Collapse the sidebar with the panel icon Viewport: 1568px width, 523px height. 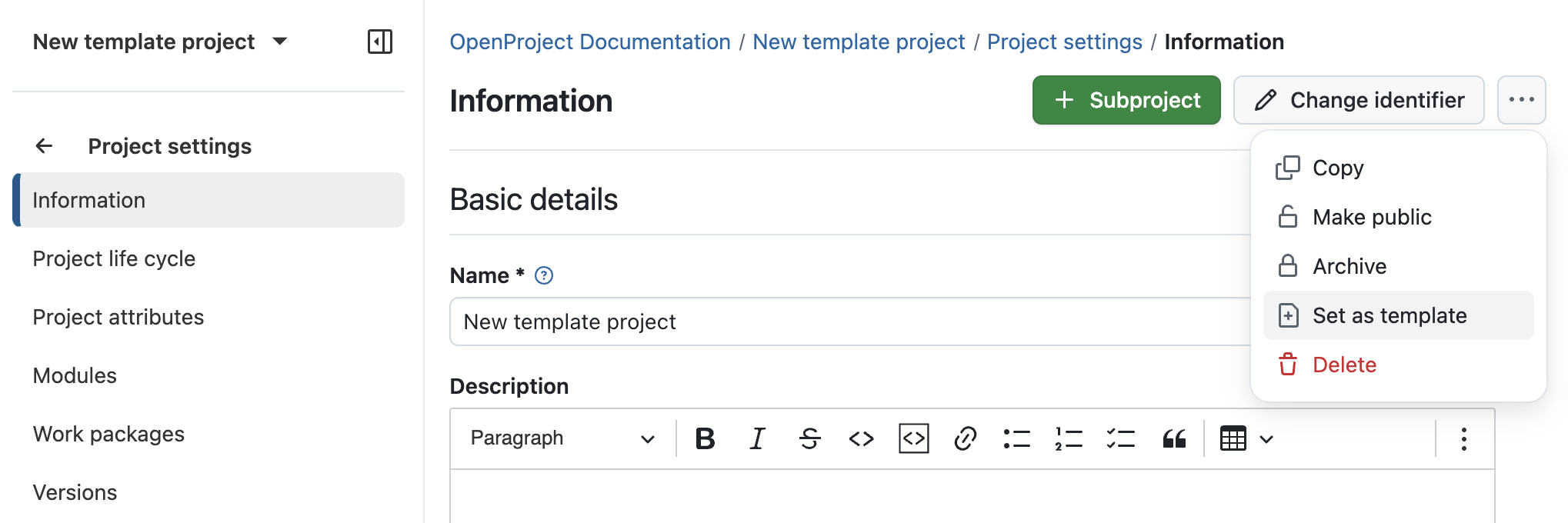pos(380,42)
